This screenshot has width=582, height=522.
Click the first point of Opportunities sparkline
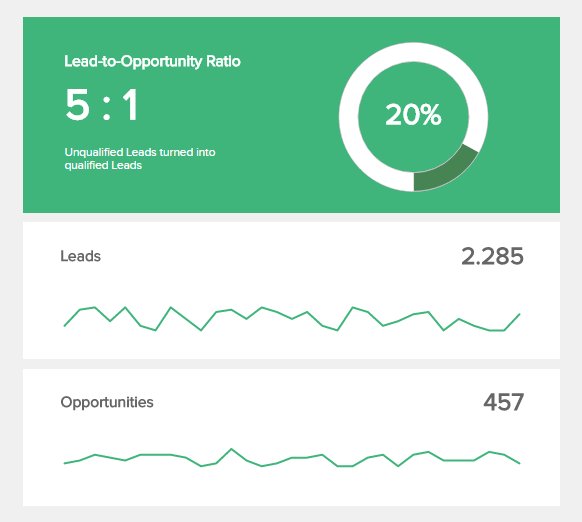65,463
